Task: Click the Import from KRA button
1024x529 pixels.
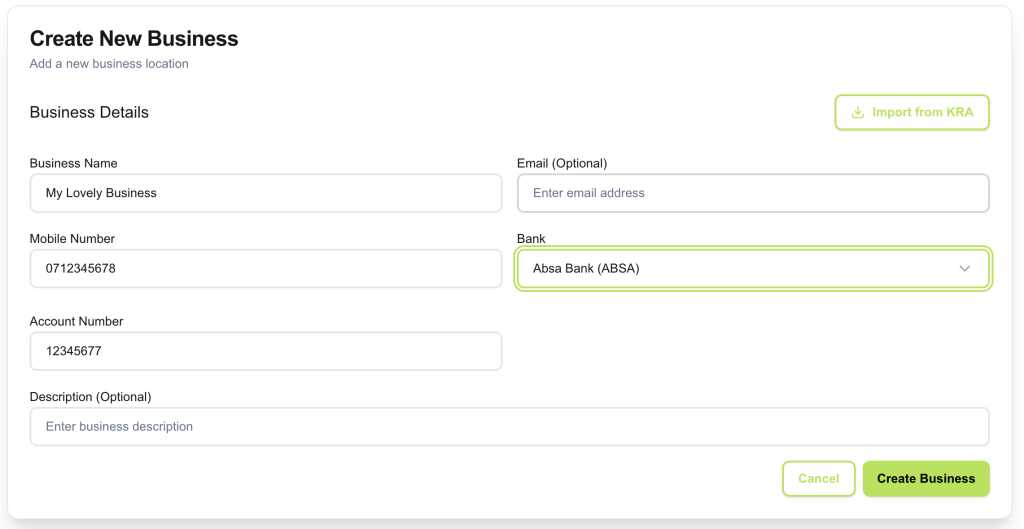Action: pyautogui.click(x=912, y=112)
